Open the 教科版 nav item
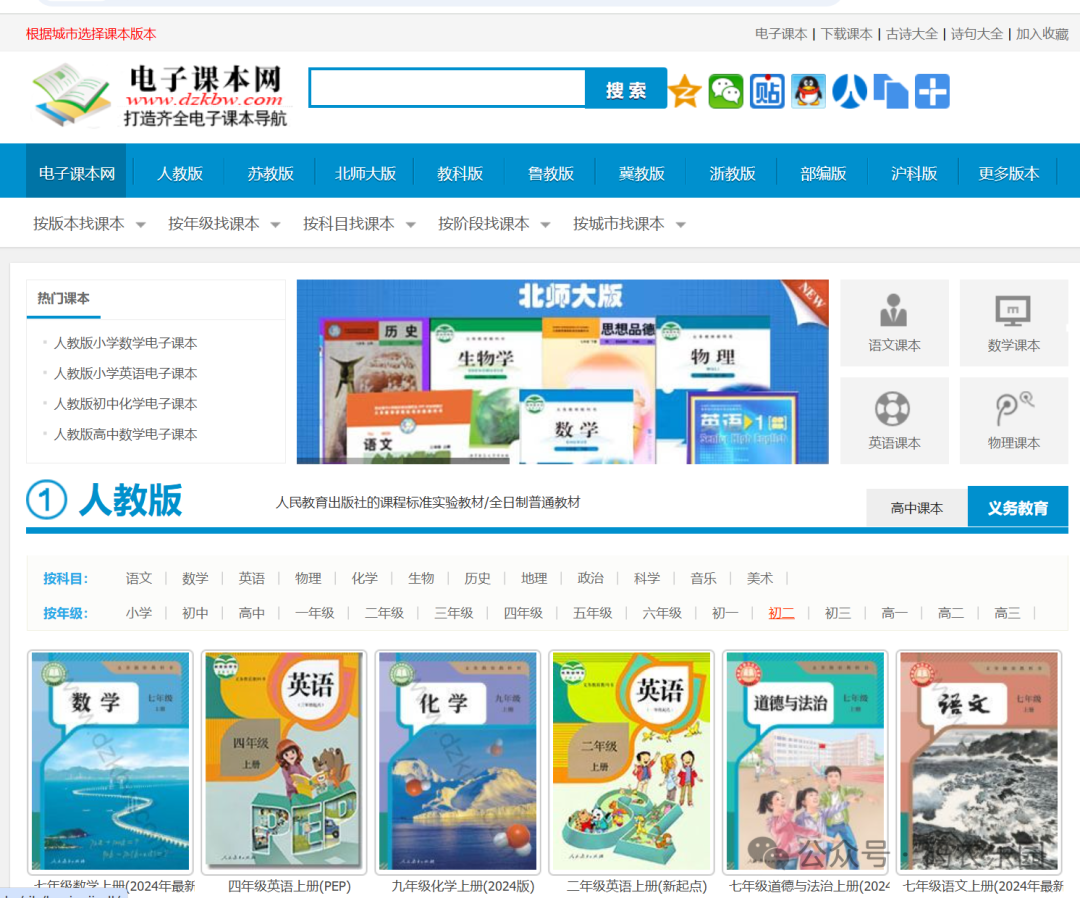1080x898 pixels. click(x=459, y=173)
